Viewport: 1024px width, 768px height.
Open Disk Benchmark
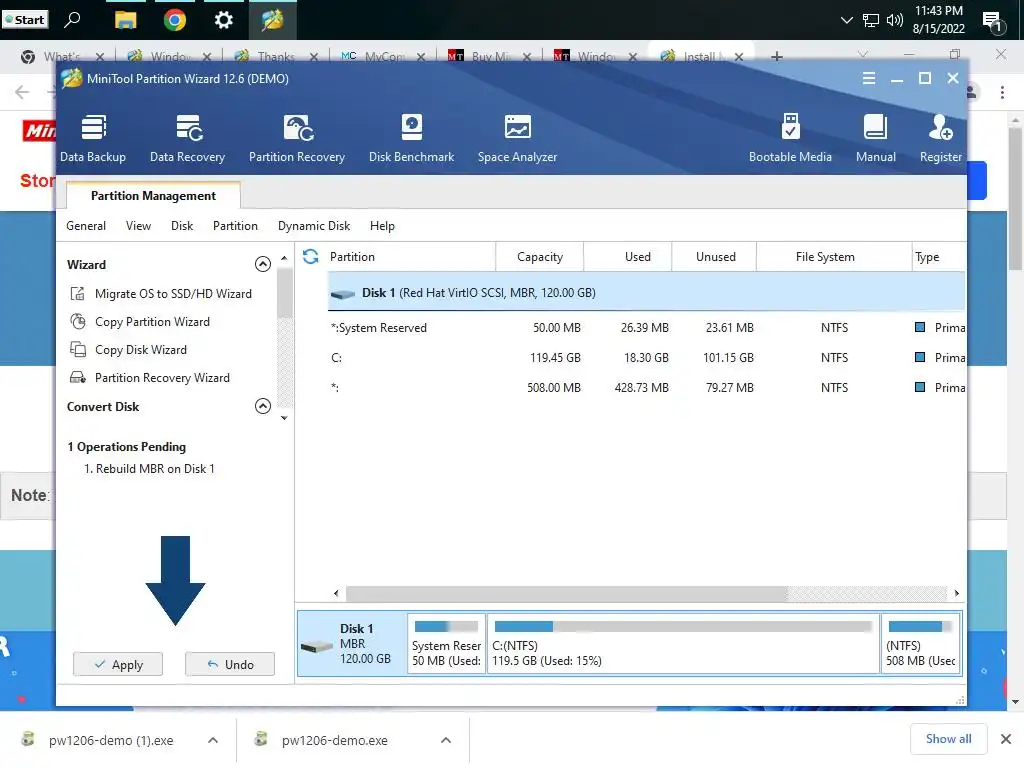(x=411, y=138)
